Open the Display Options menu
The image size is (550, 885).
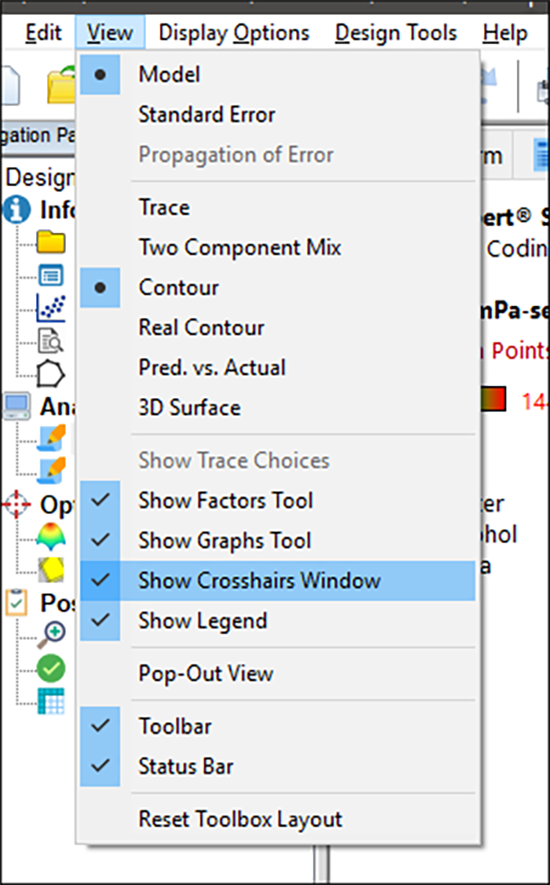(234, 33)
